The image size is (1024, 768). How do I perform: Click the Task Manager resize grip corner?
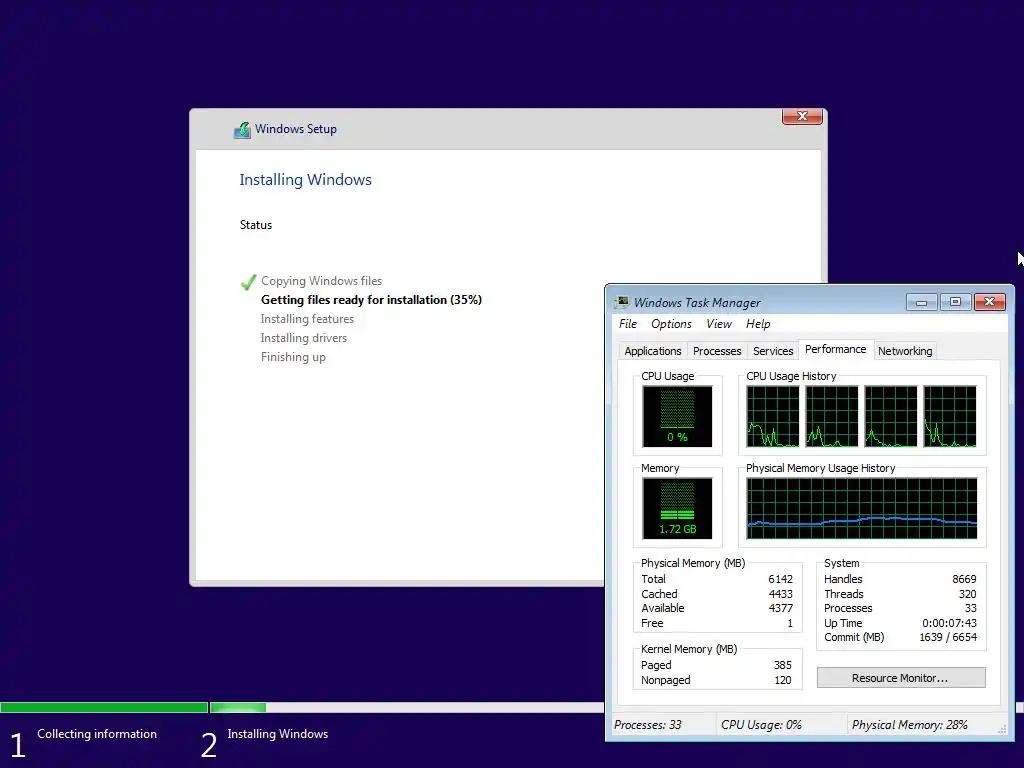(1002, 729)
